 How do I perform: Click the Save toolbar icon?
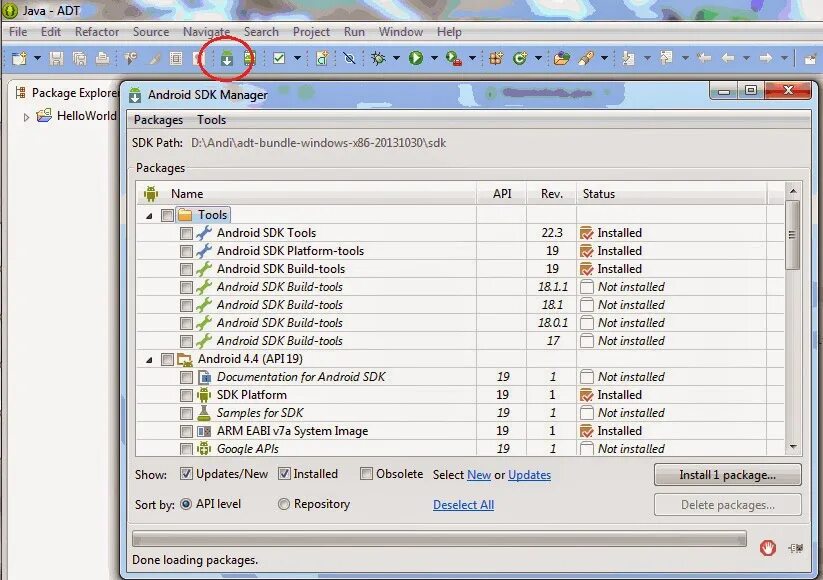pyautogui.click(x=56, y=58)
